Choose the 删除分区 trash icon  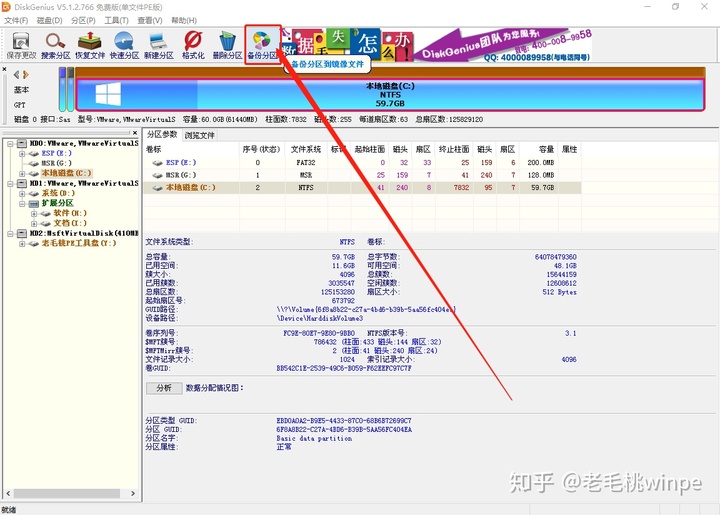(x=227, y=46)
